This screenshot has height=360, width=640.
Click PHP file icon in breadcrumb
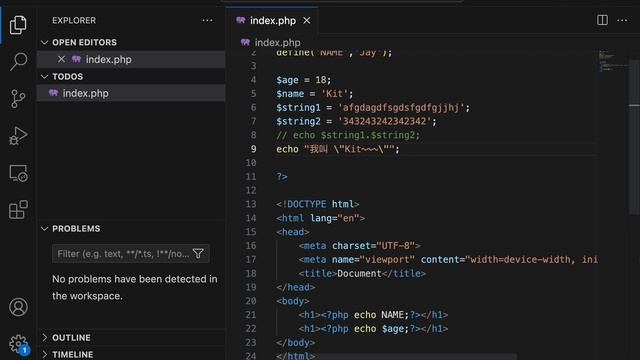pyautogui.click(x=245, y=42)
